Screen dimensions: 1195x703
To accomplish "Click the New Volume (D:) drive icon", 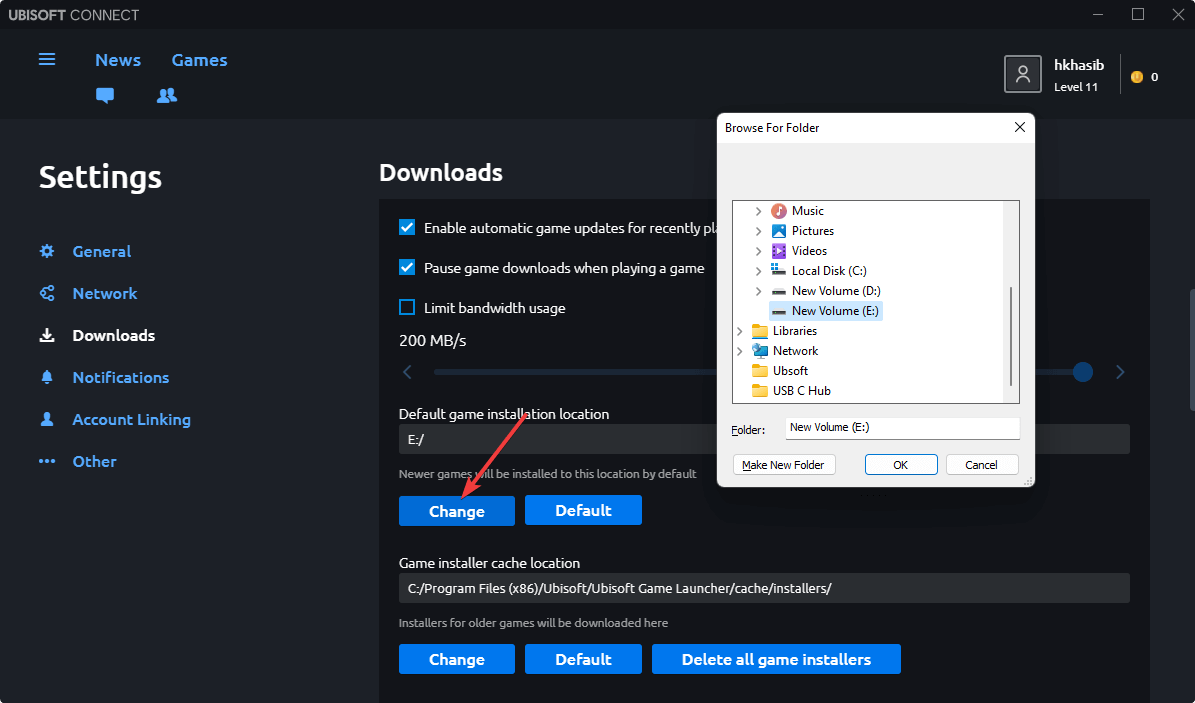I will tap(779, 291).
